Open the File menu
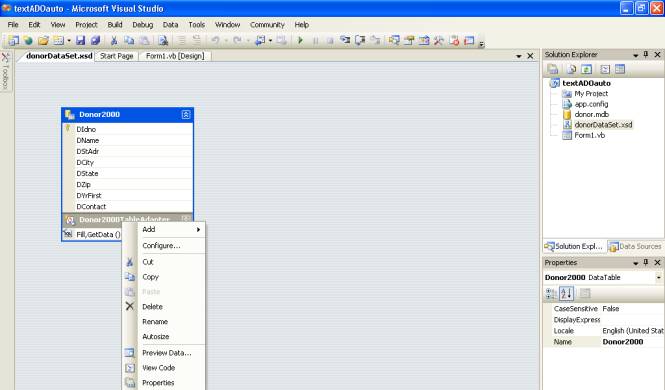The image size is (665, 390). pyautogui.click(x=13, y=25)
